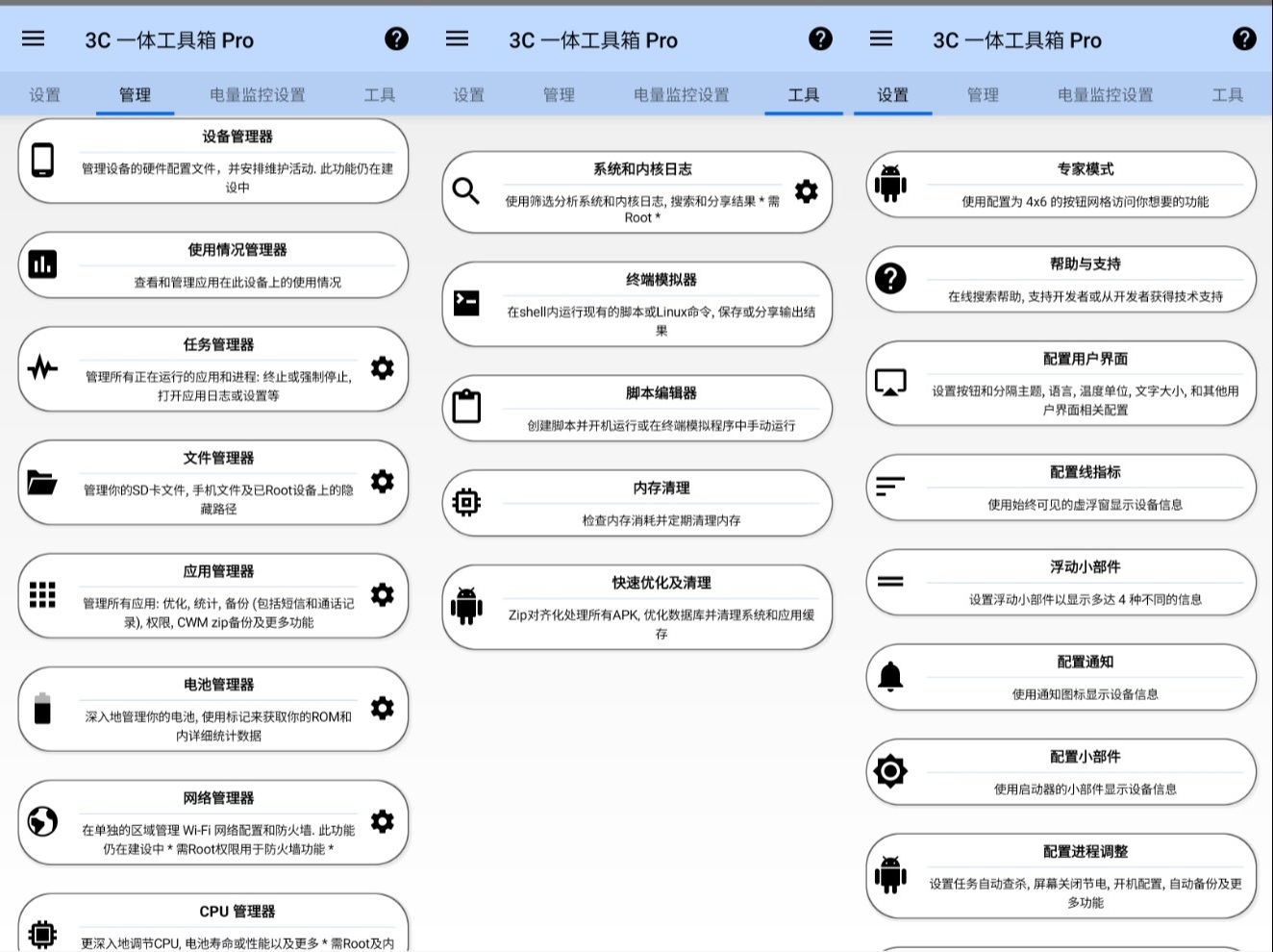Open settings gear for 任务管理器
Image resolution: width=1273 pixels, height=952 pixels.
[x=383, y=368]
